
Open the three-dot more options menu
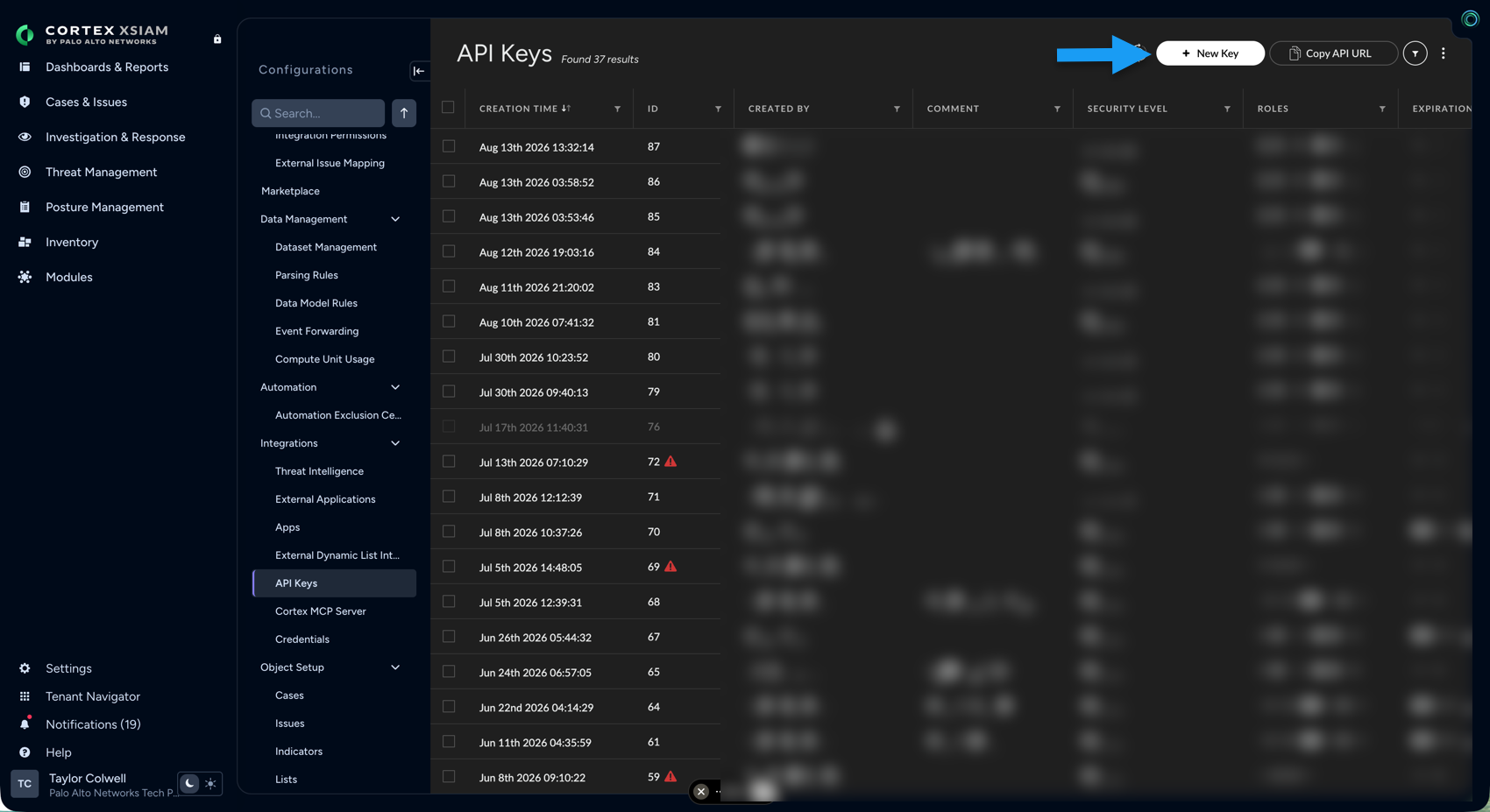click(1444, 53)
